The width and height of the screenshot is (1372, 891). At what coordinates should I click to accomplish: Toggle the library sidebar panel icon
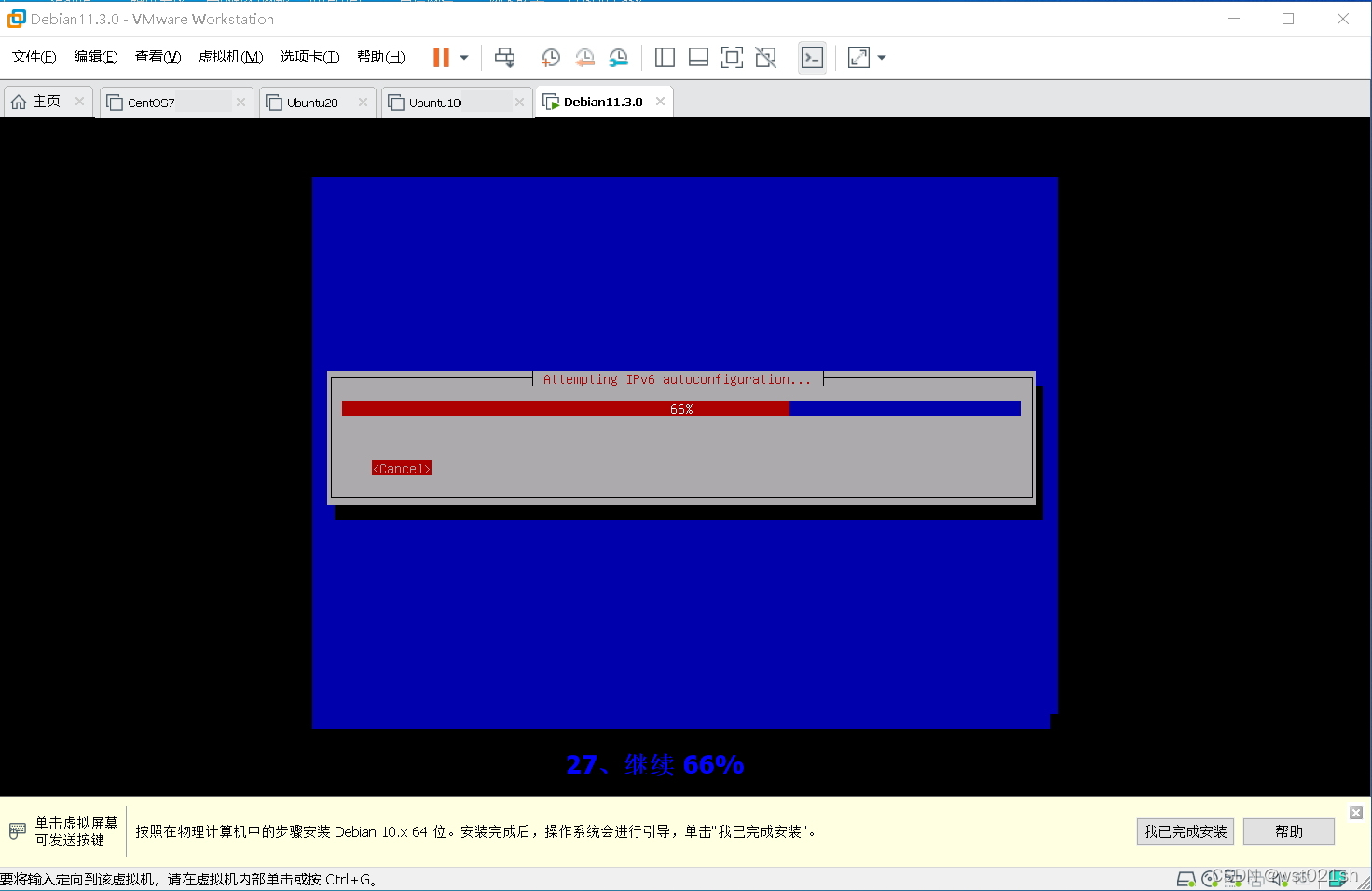tap(665, 58)
